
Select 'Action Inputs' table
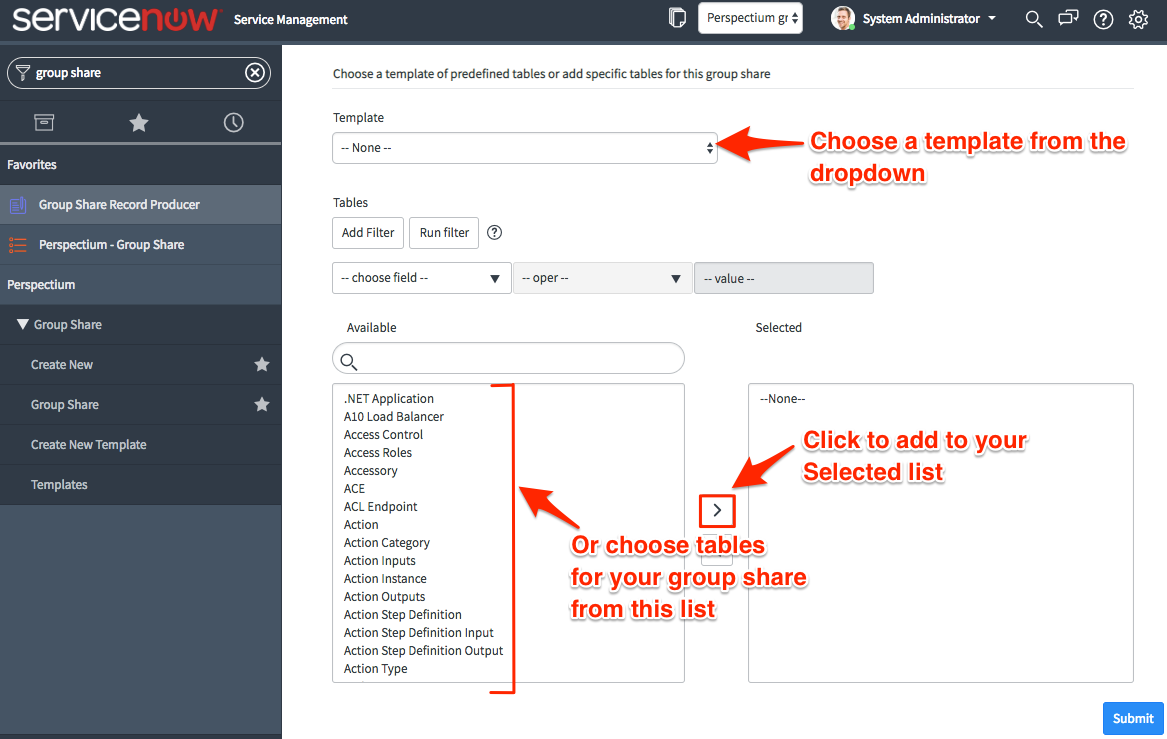380,561
